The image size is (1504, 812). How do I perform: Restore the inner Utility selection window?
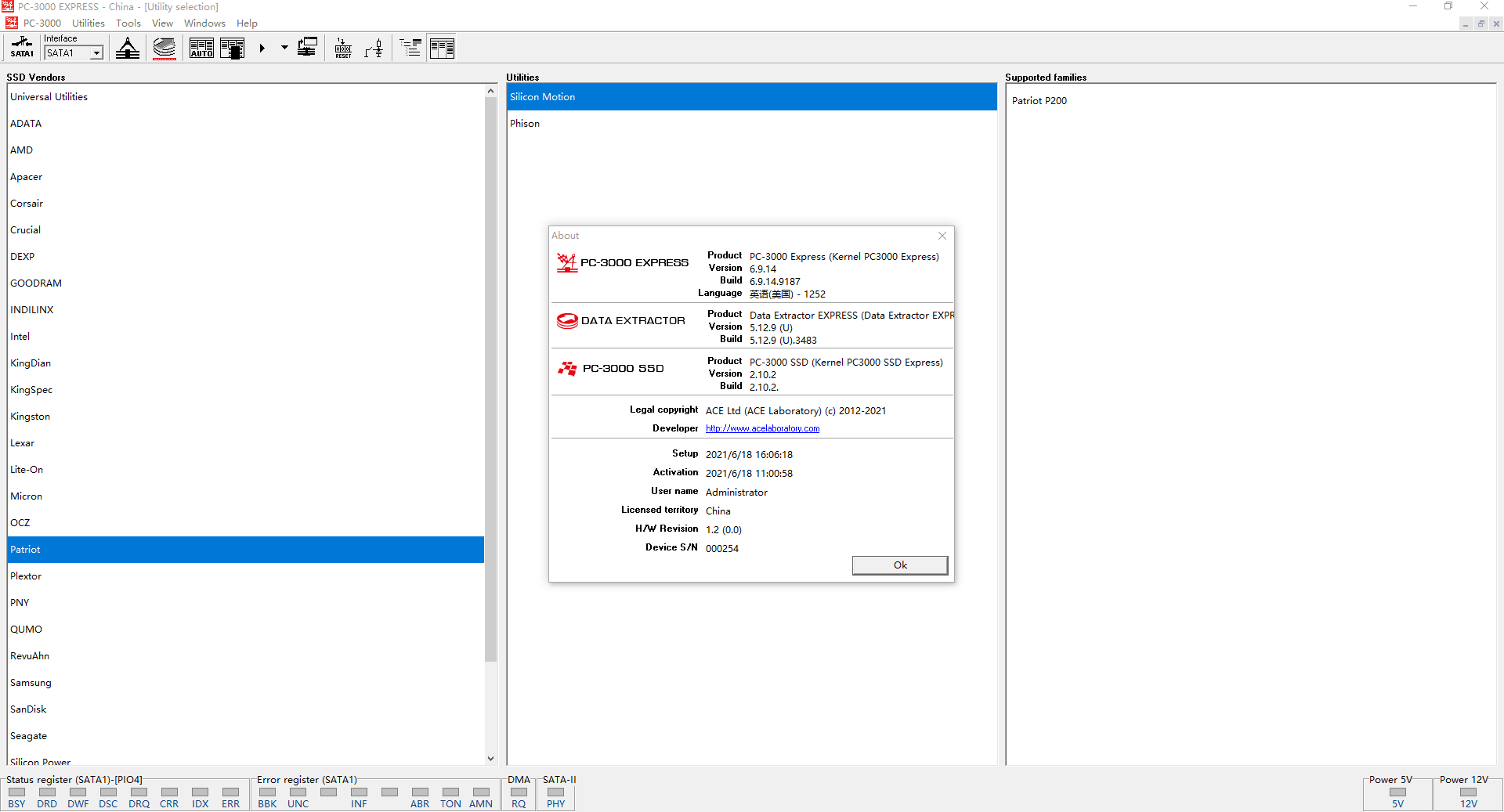1480,23
